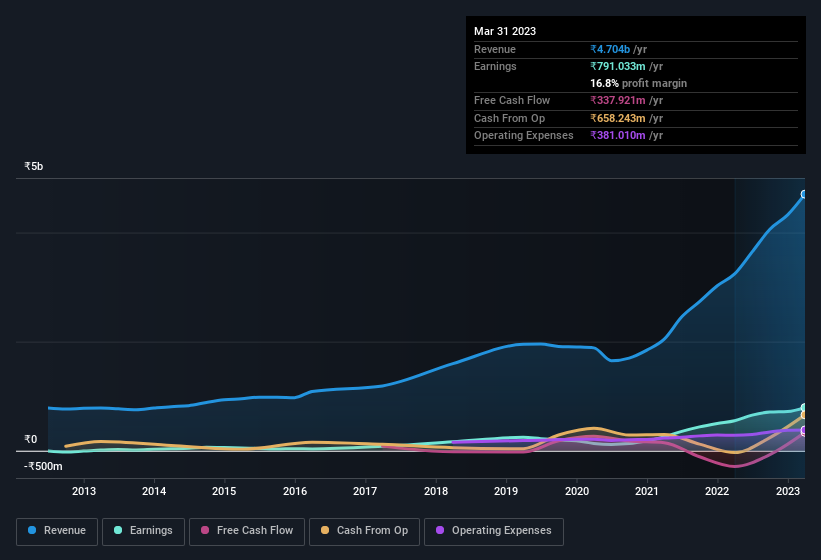Click the ₹0 y-axis label
This screenshot has width=821, height=560.
point(30,440)
